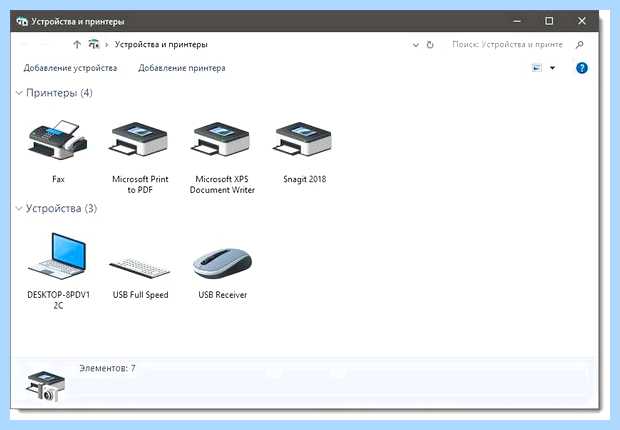
Task: Collapse the Устройства (3) group
Action: click(x=19, y=208)
